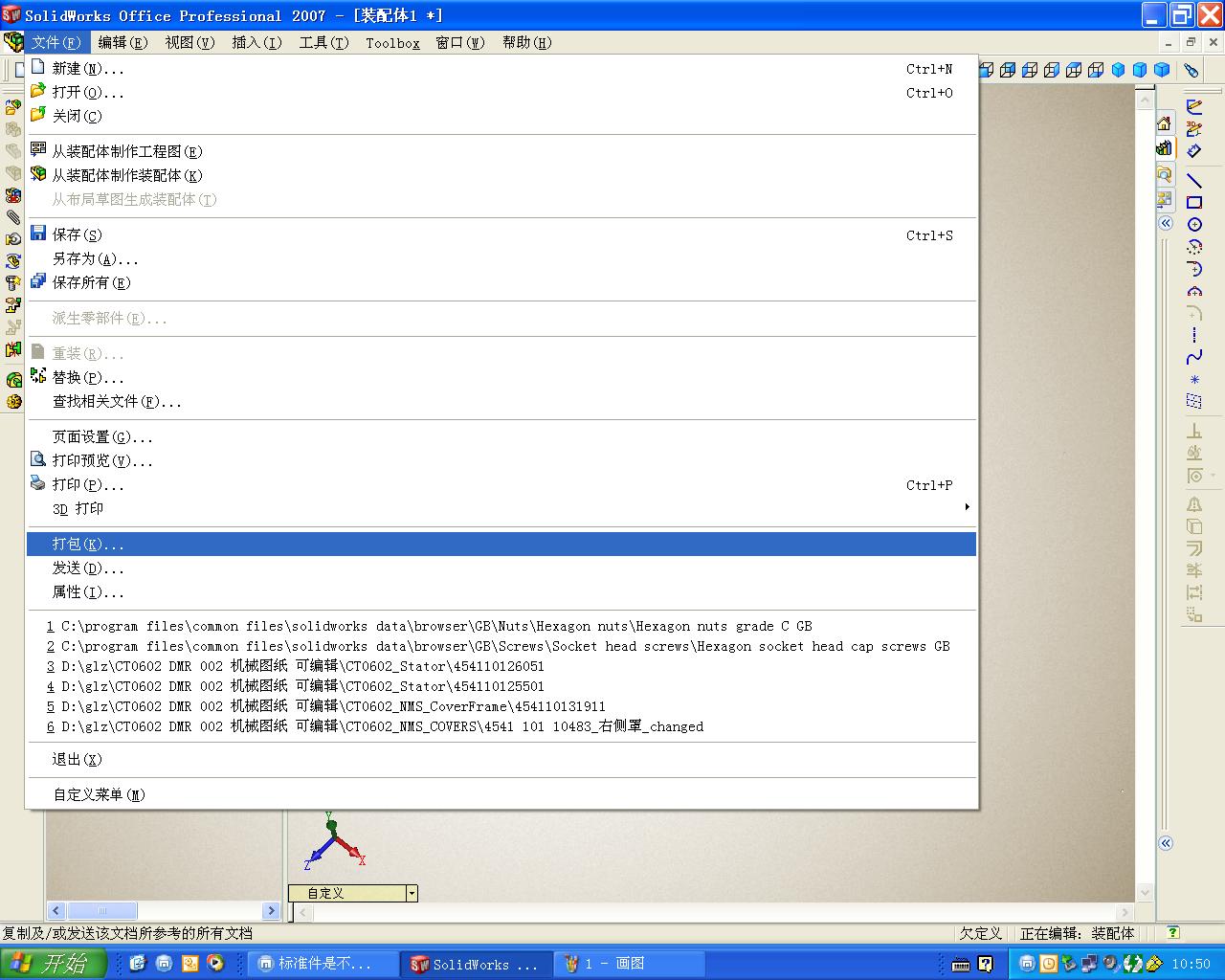Select the Tangent Arc tool

[1194, 269]
